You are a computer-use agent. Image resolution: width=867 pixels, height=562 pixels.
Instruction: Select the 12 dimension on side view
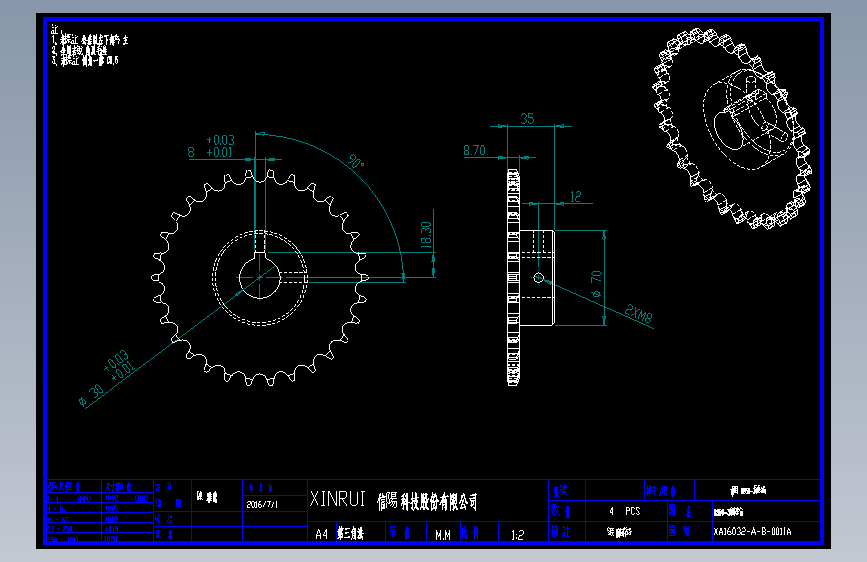click(576, 196)
